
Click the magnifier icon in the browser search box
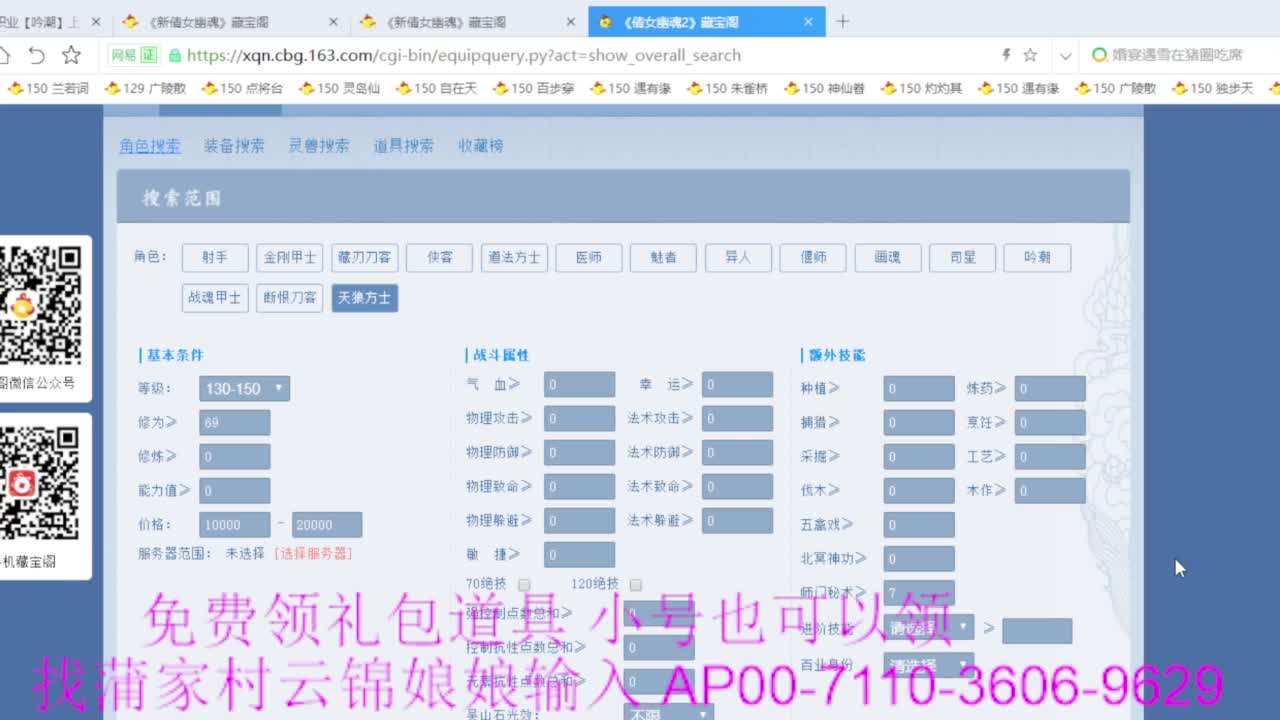pyautogui.click(x=1098, y=55)
